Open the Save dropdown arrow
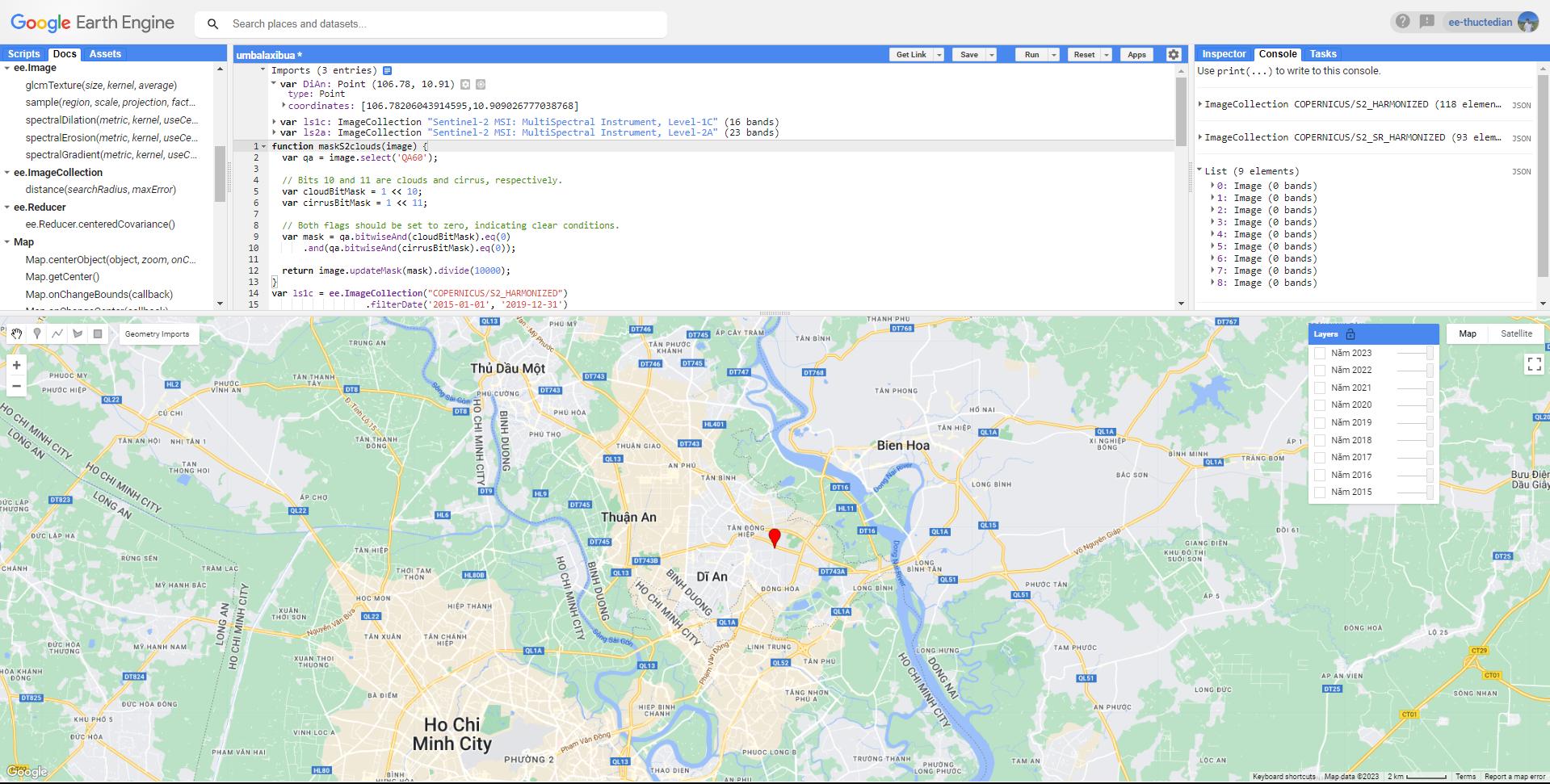The height and width of the screenshot is (784, 1550). tap(991, 55)
